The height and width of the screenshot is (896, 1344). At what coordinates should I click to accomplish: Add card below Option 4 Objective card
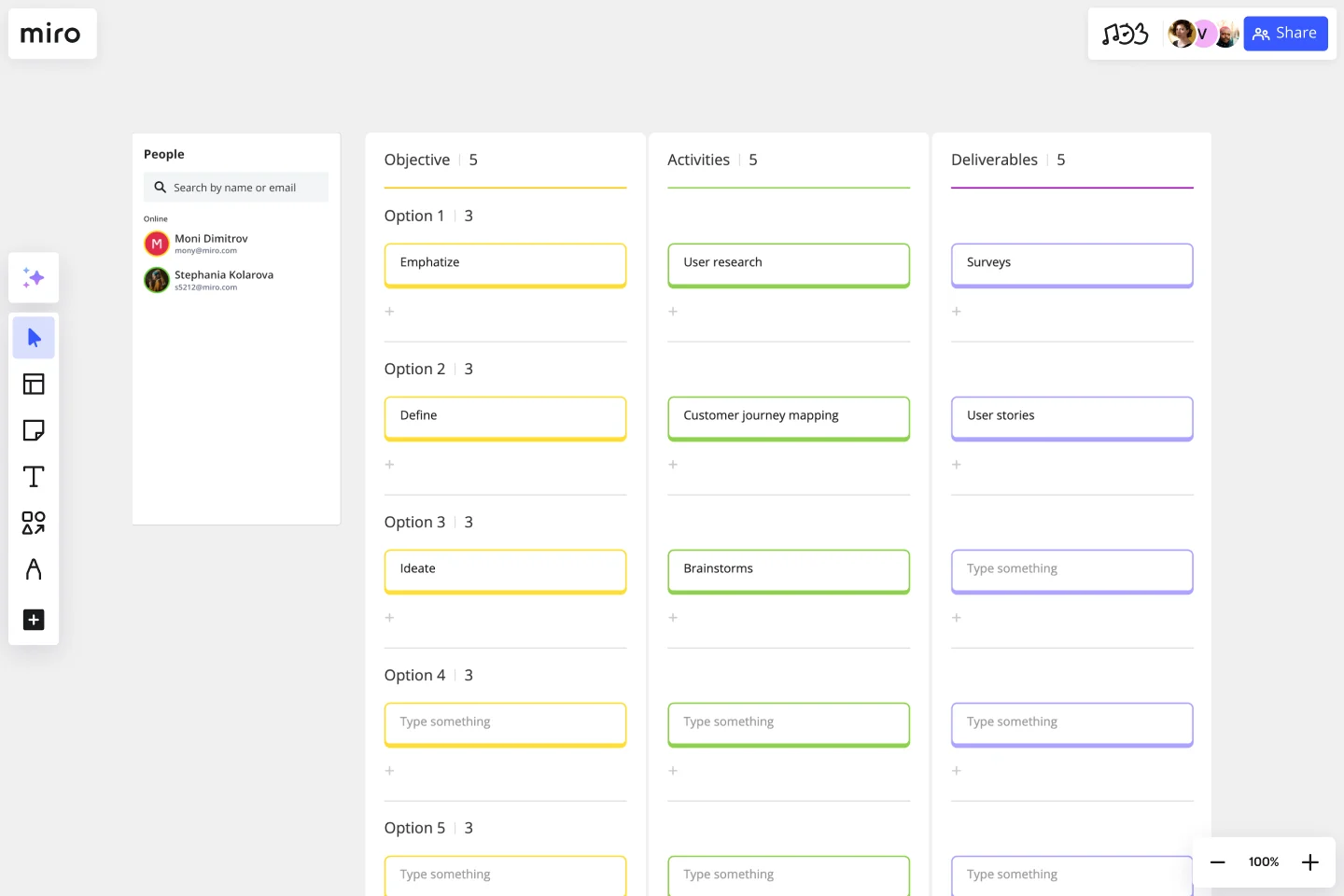[x=390, y=771]
